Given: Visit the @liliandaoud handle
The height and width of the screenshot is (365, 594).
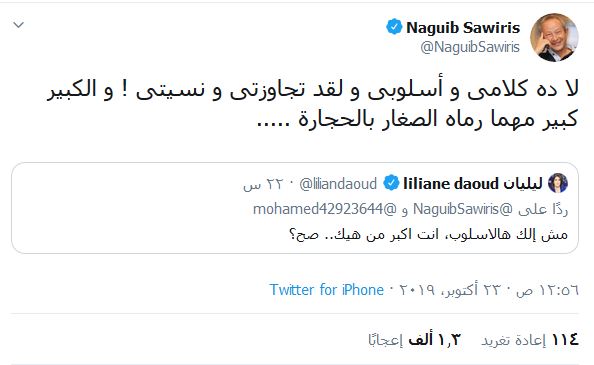Looking at the screenshot, I should point(338,184).
